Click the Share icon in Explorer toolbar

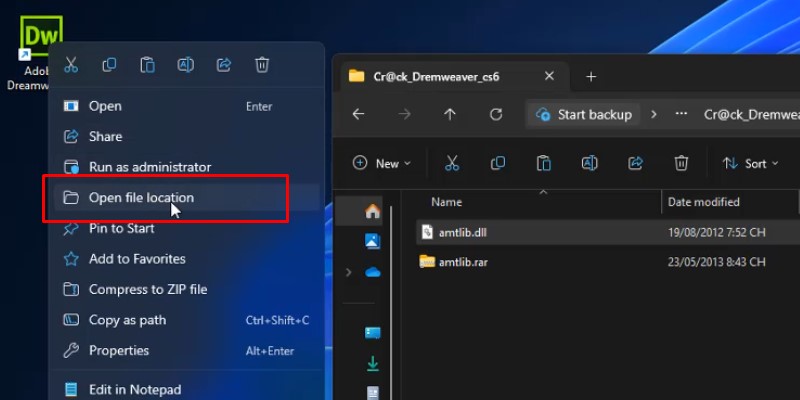635,163
